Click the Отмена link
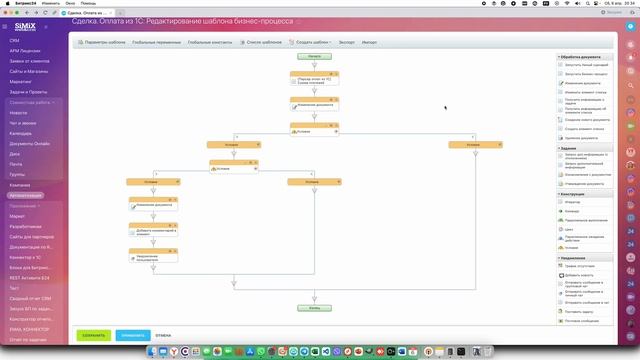Screen dimensions: 640x360 163,336
